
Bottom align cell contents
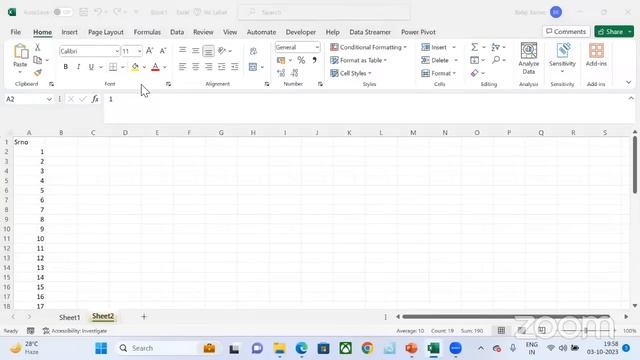208,51
